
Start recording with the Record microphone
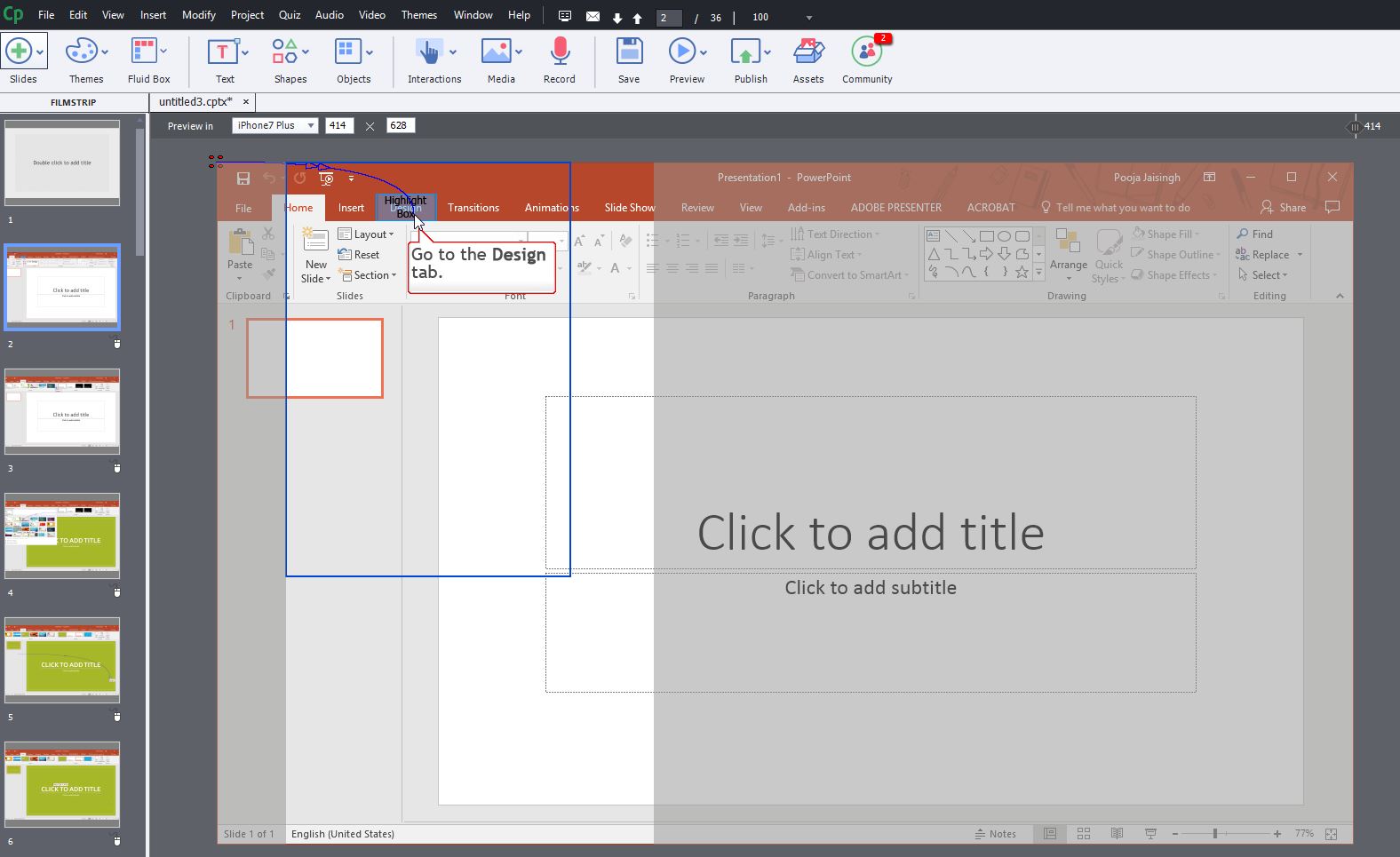tap(560, 52)
